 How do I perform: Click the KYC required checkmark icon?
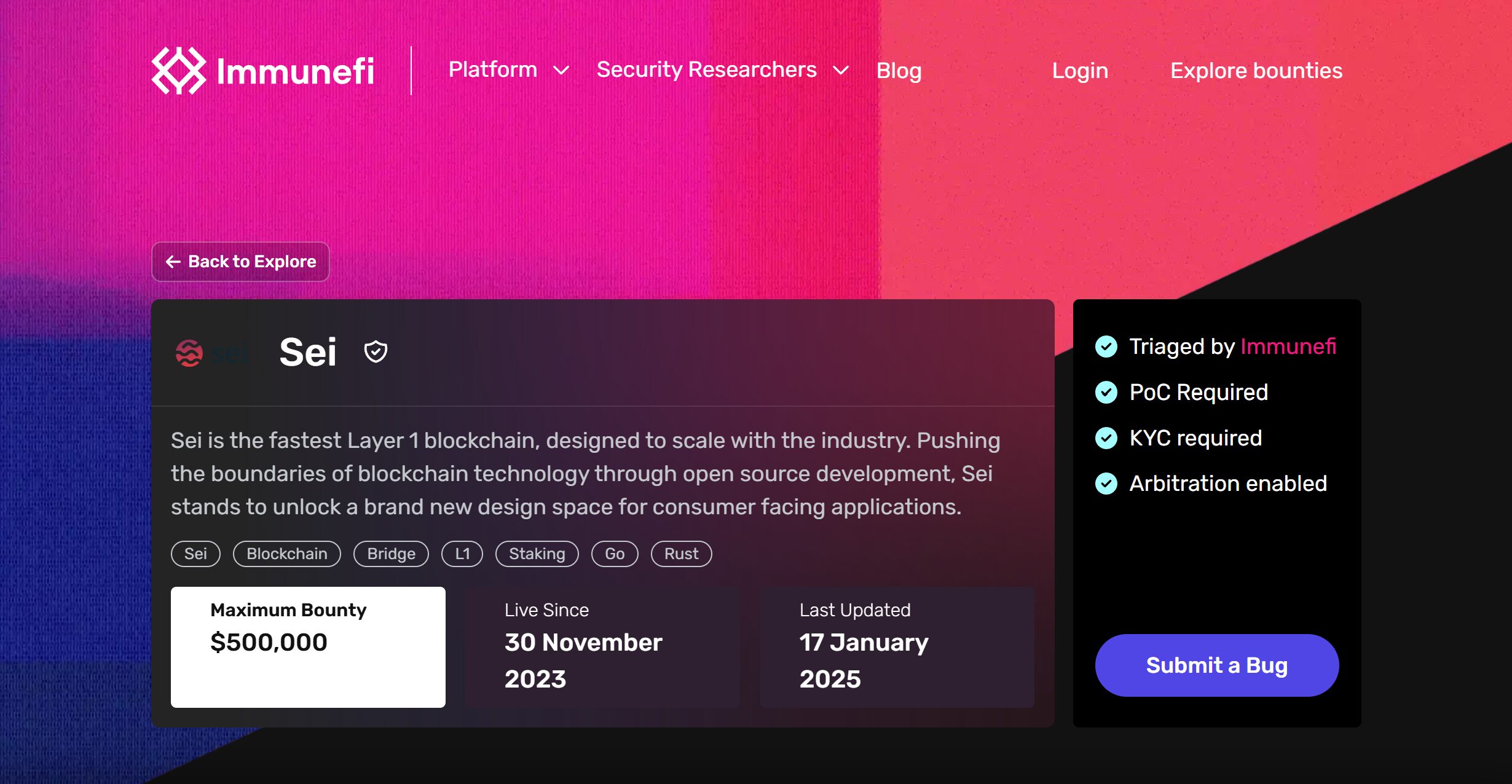click(x=1106, y=438)
